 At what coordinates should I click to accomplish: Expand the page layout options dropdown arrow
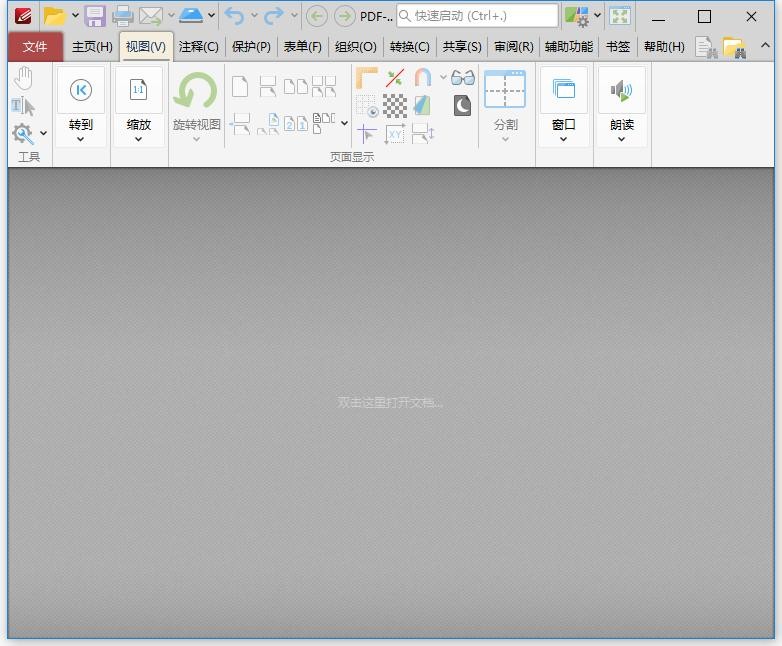[344, 123]
